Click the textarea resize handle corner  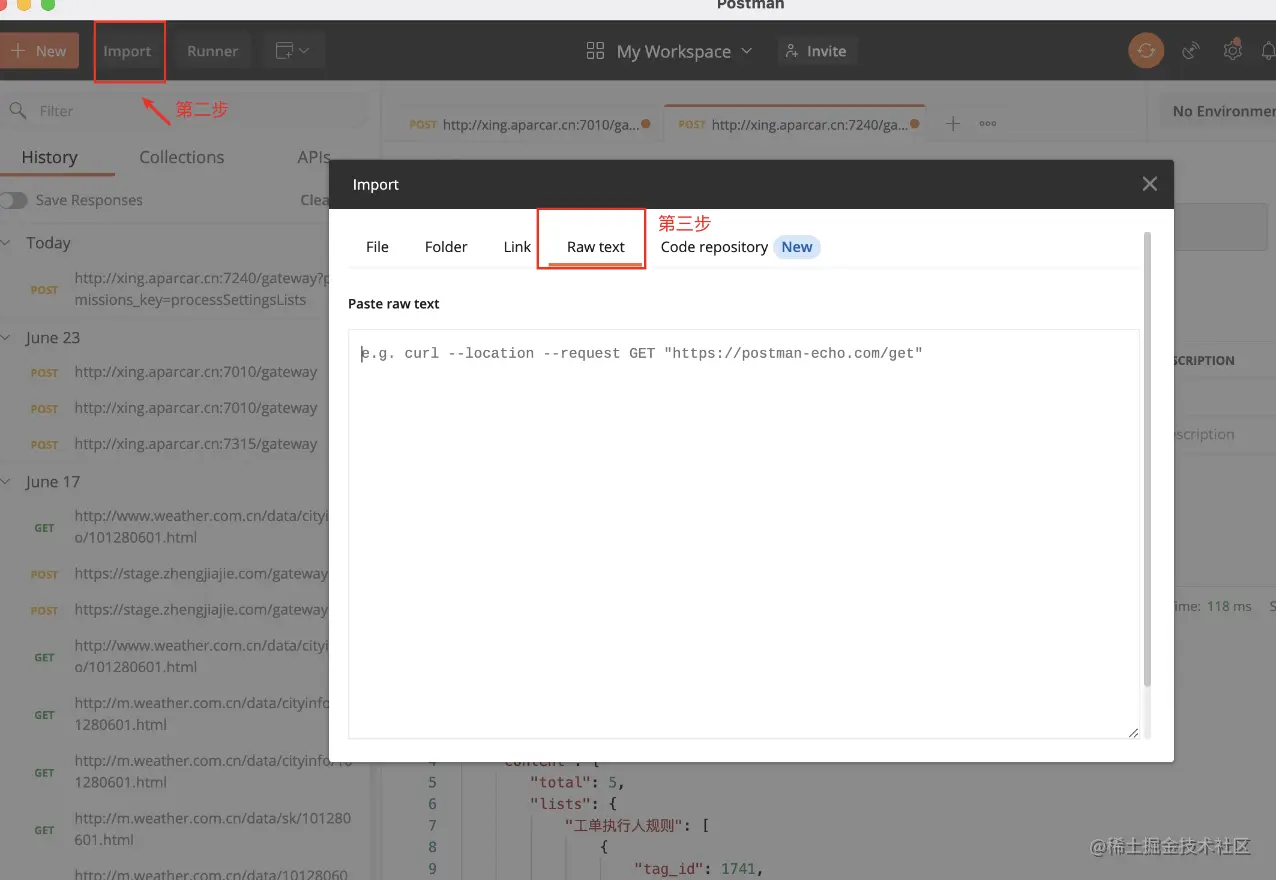point(1133,733)
